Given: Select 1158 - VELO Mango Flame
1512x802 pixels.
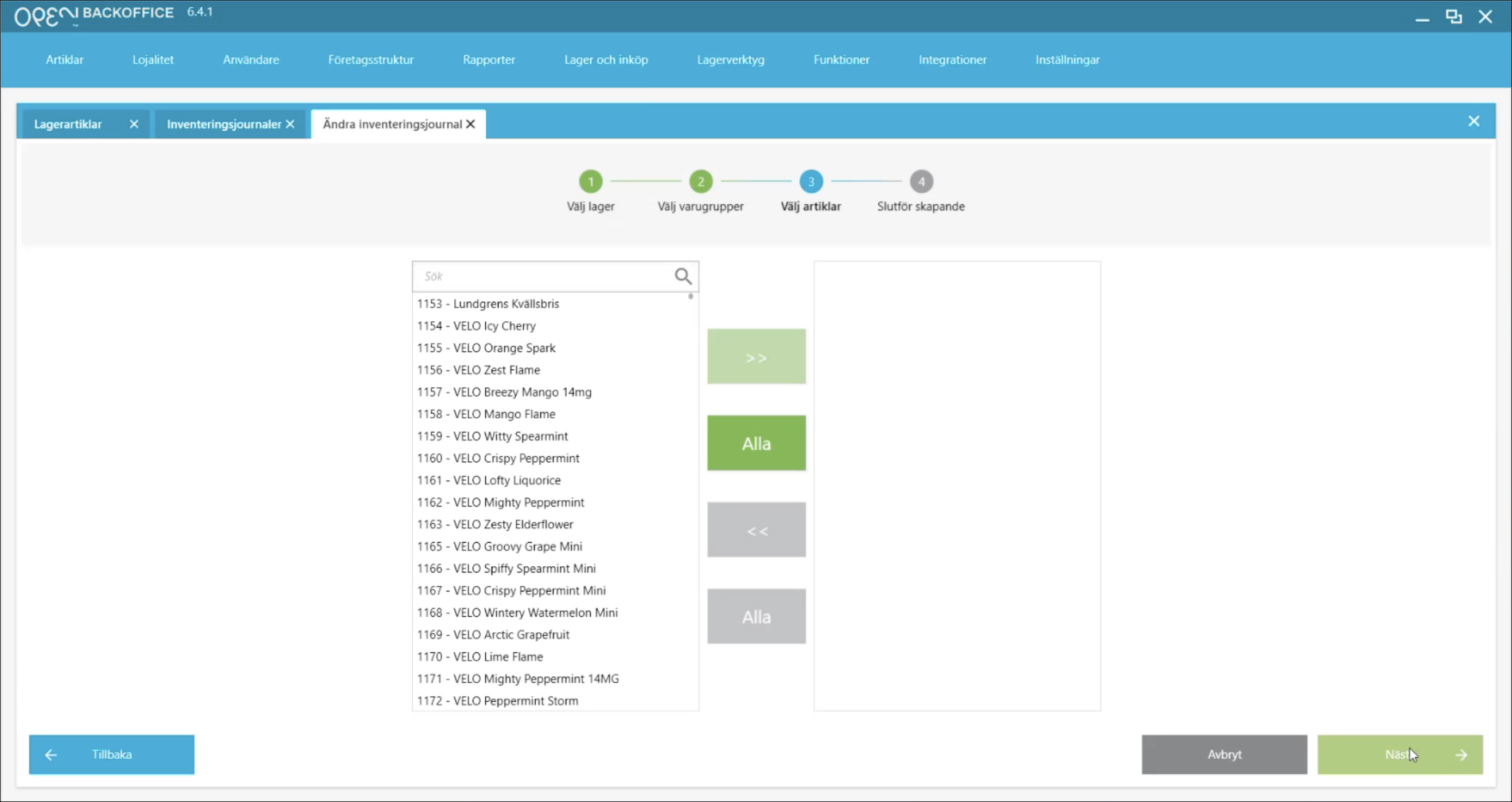Looking at the screenshot, I should pyautogui.click(x=555, y=414).
